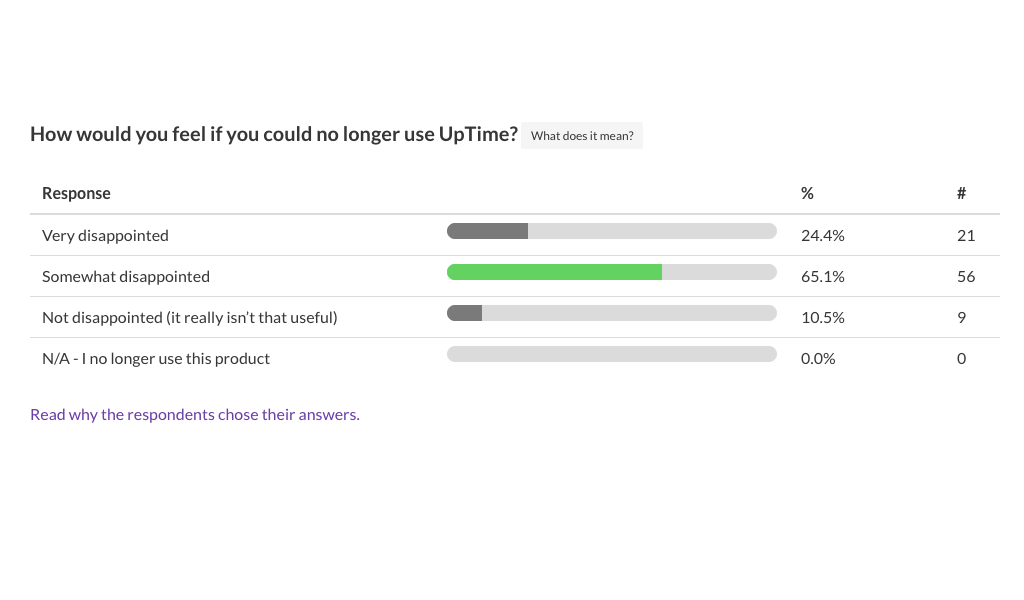The image size is (1024, 600).
Task: Click the response count of 21
Action: (966, 236)
